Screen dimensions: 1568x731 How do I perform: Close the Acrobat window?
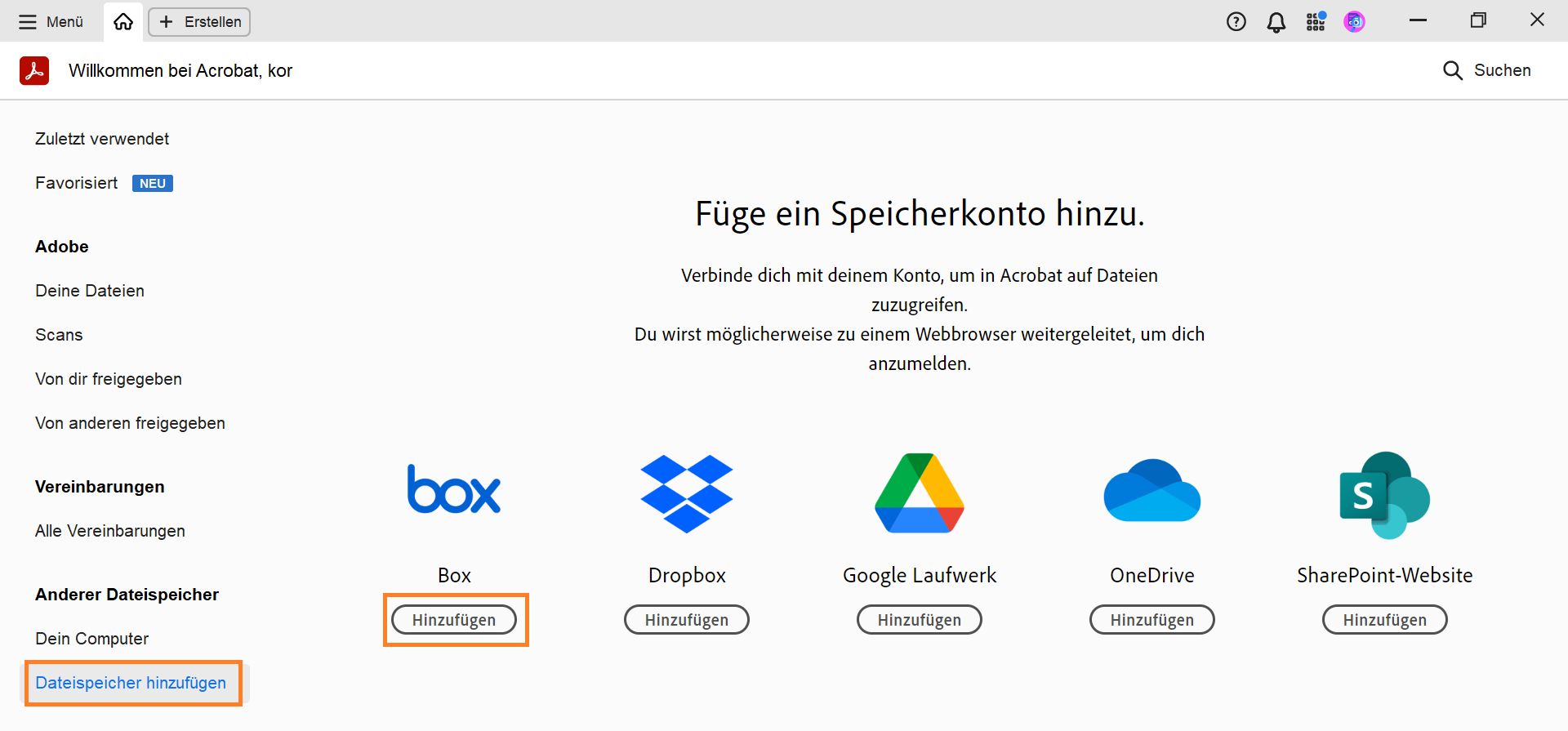pos(1537,20)
